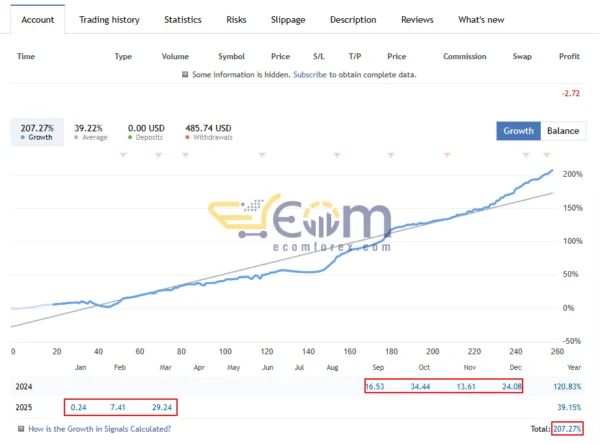Open the Risks tab
Image resolution: width=600 pixels, height=444 pixels.
pos(237,20)
